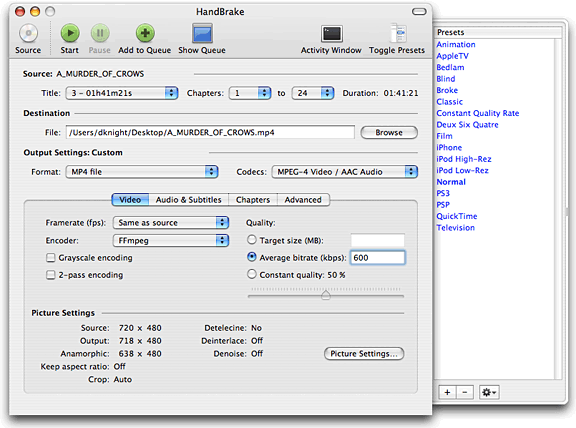Select the Broke preset
Image resolution: width=576 pixels, height=428 pixels.
pyautogui.click(x=447, y=90)
